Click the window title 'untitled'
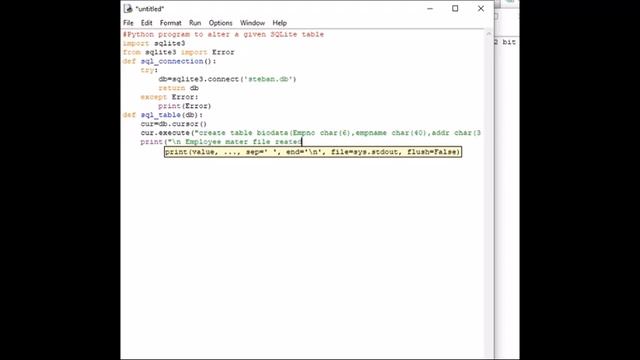The height and width of the screenshot is (360, 640). coord(149,9)
